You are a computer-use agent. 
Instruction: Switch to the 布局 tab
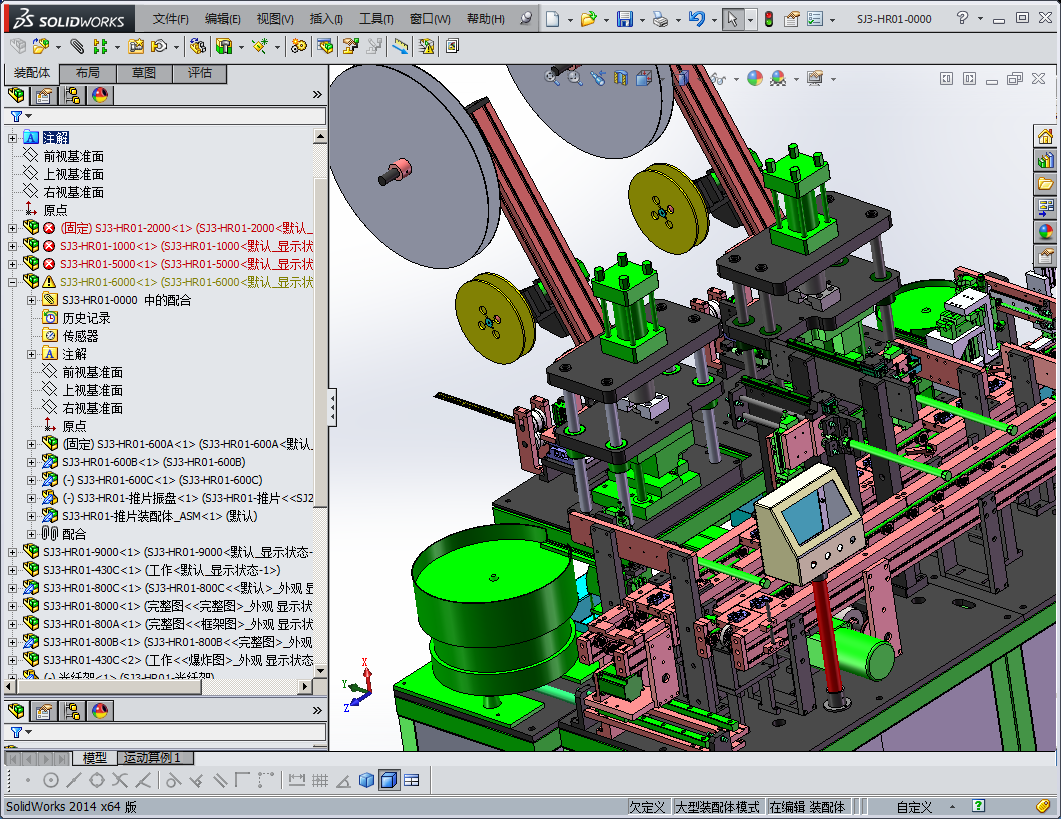87,73
